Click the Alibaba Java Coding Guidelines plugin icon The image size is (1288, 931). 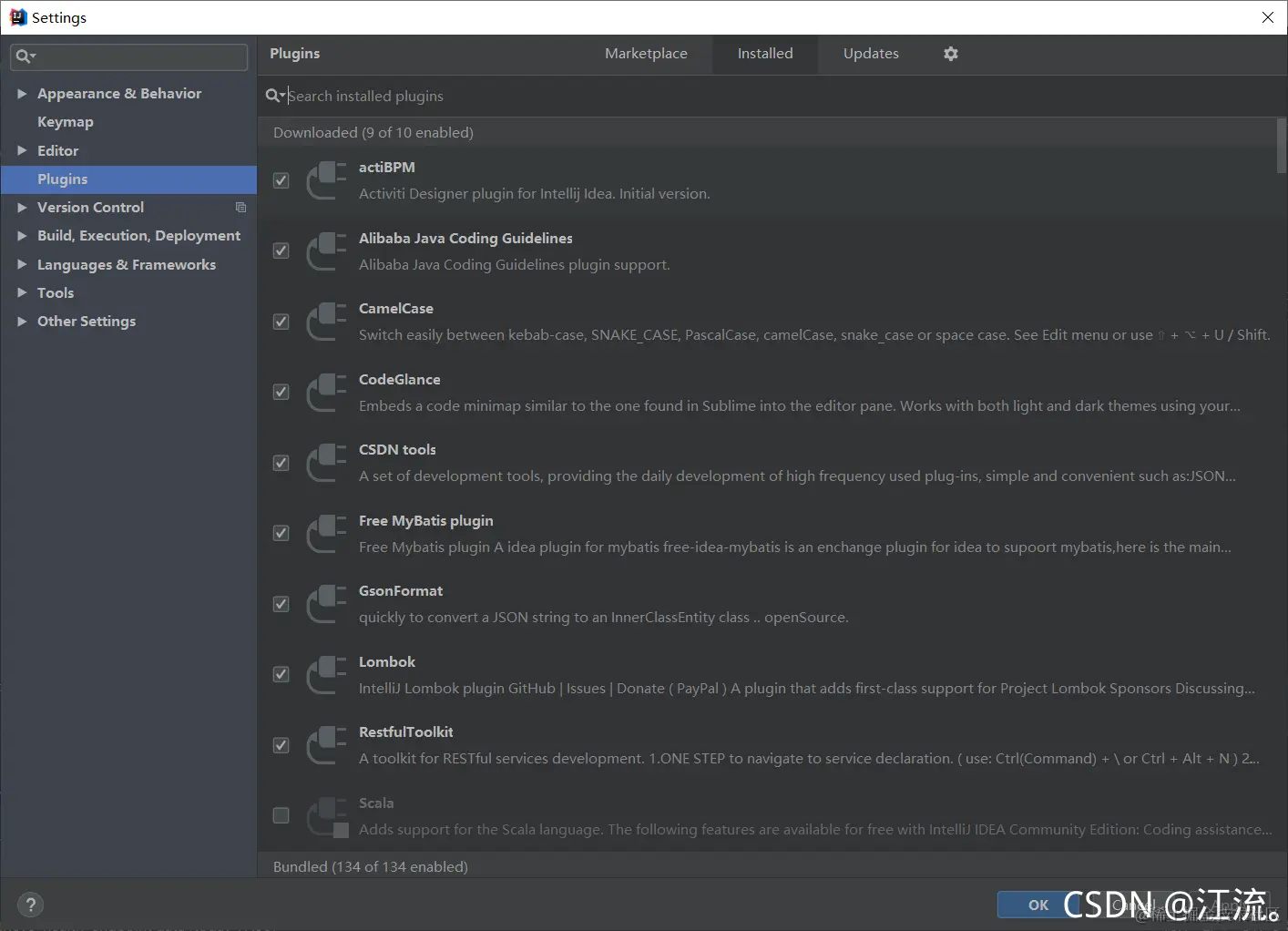(326, 251)
